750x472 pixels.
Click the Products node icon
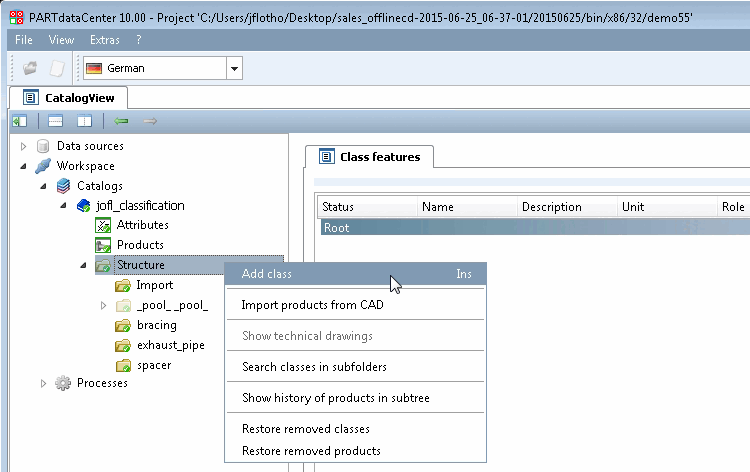click(102, 245)
